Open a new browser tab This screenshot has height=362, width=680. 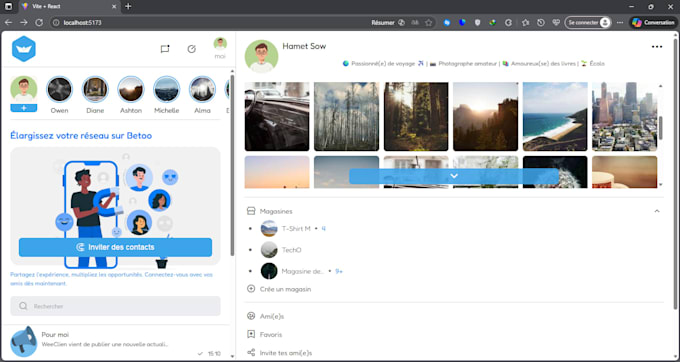128,7
